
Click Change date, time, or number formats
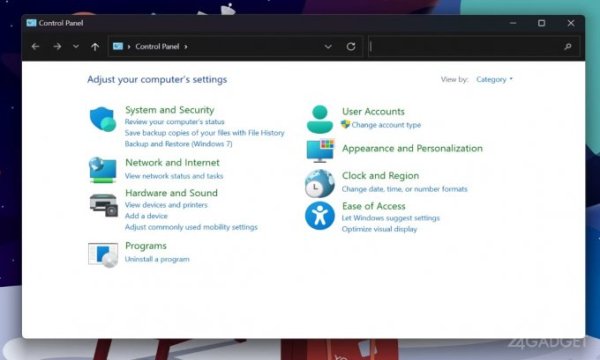pyautogui.click(x=404, y=189)
